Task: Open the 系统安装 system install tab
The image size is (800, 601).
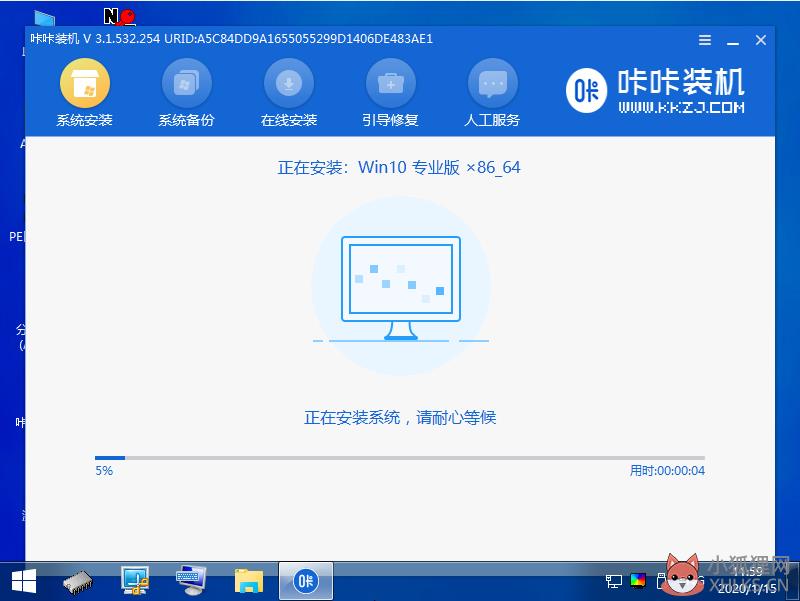Action: click(x=85, y=93)
